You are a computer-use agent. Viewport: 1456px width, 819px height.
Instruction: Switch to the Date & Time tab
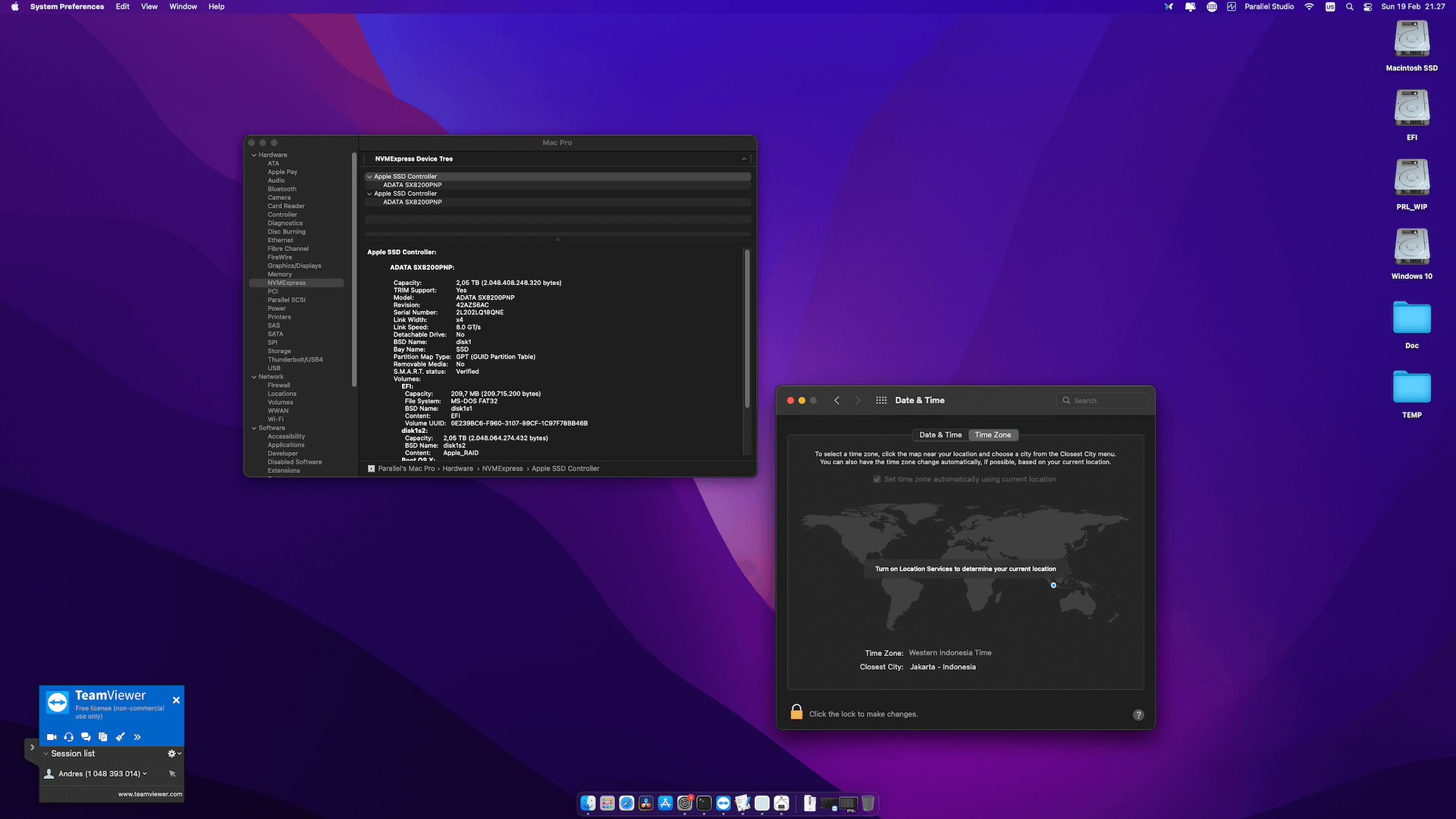940,435
